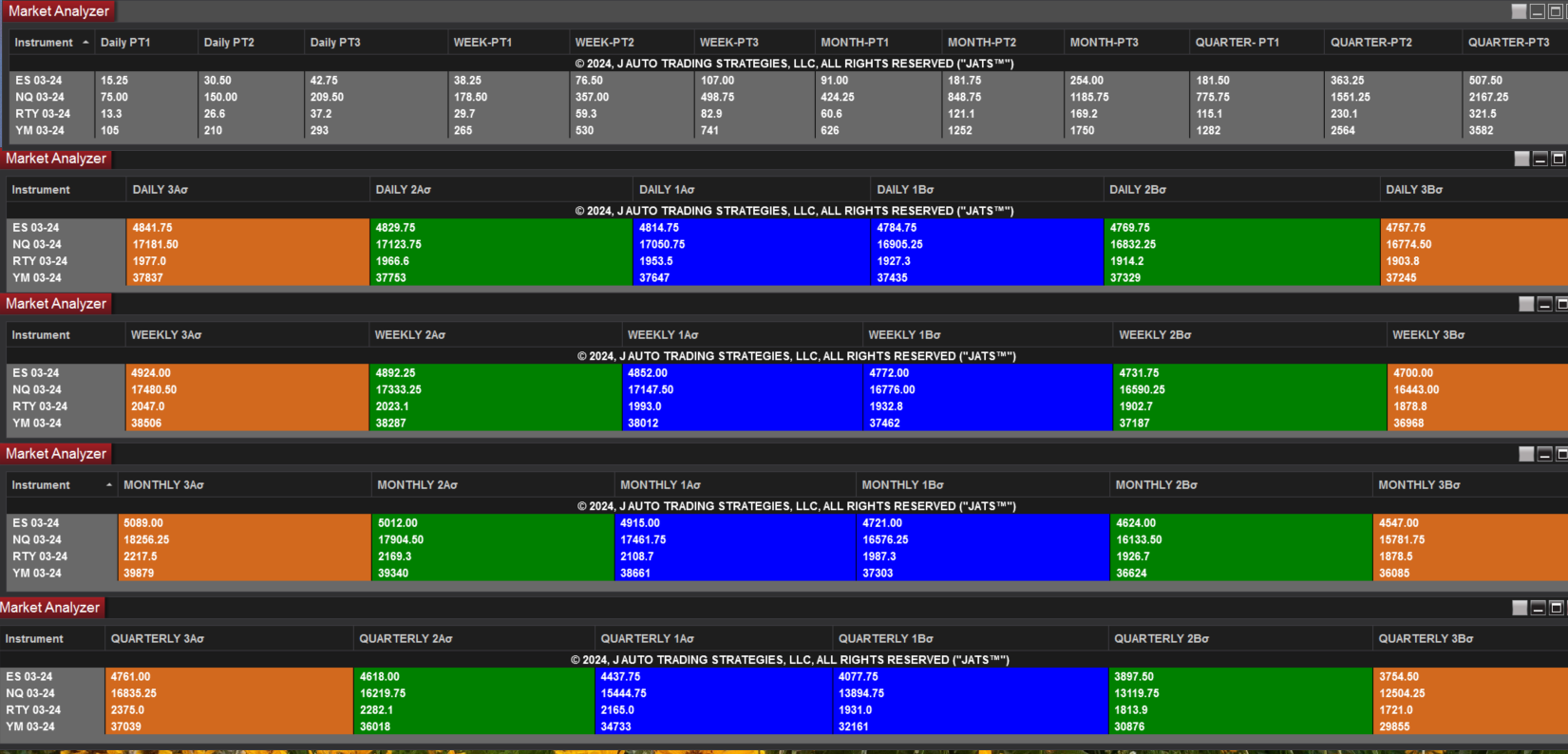Click the sort arrow beside Instrument in the Daily PT table
This screenshot has width=1568, height=754.
tap(85, 43)
